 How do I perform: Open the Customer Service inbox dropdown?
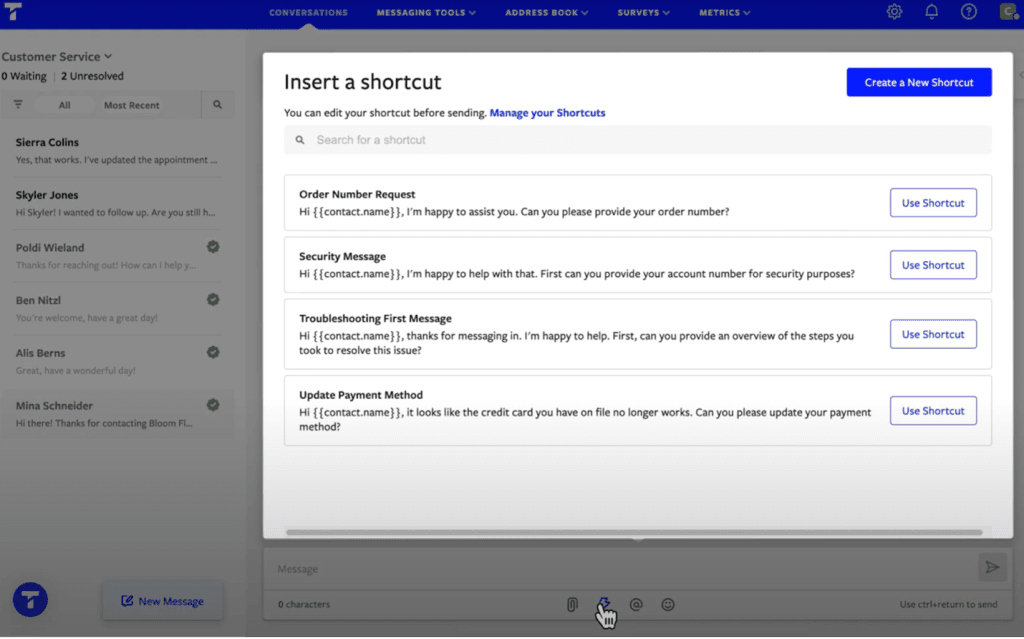point(57,56)
